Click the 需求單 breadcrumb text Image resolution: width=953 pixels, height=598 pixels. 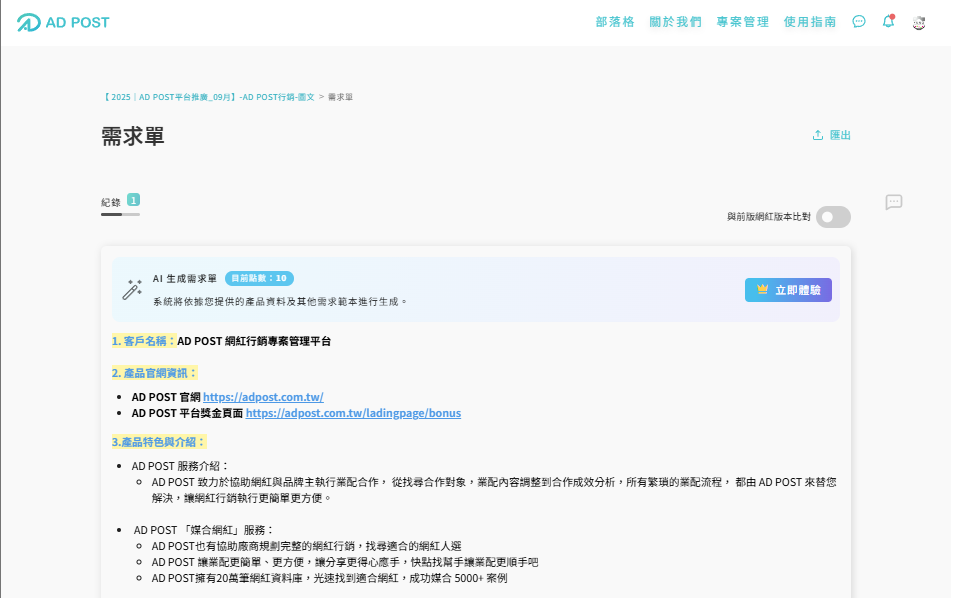pyautogui.click(x=340, y=97)
